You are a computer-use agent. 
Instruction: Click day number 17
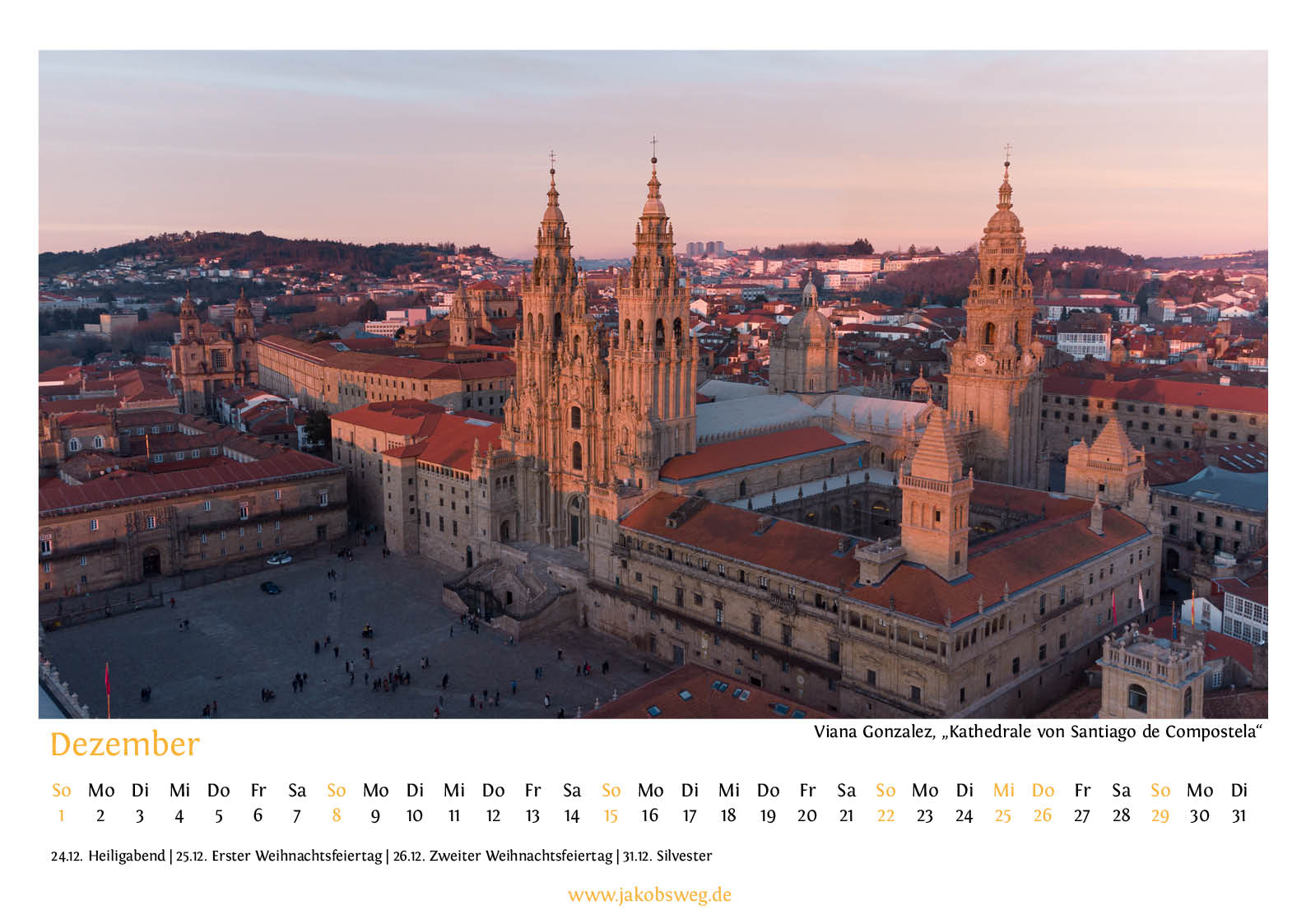690,815
